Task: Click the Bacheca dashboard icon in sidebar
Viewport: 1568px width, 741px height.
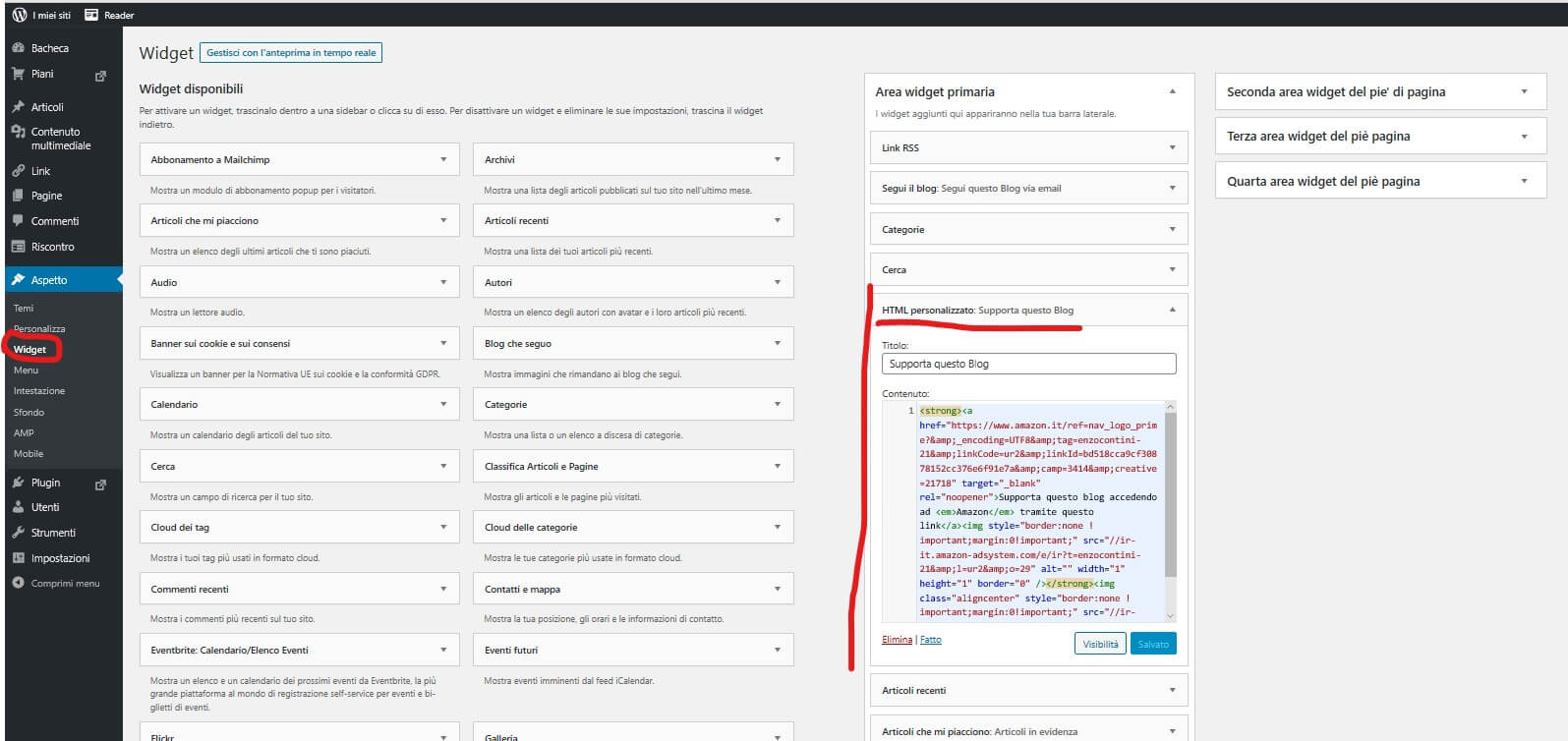Action: click(18, 48)
